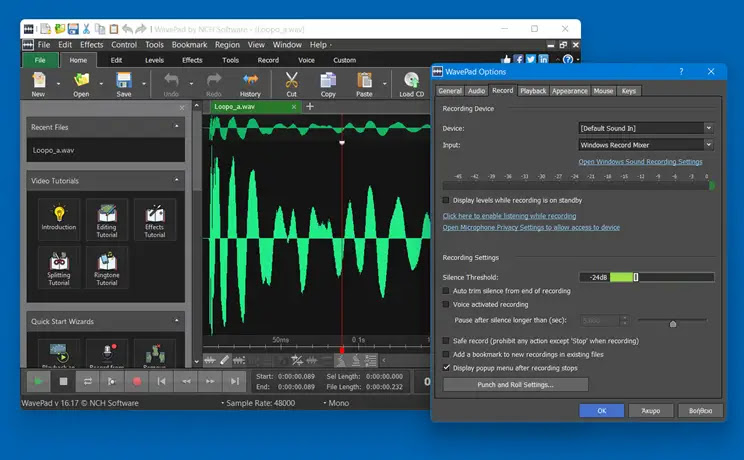Screen dimensions: 744x460
Task: Switch to the Keys options tab
Action: point(629,91)
